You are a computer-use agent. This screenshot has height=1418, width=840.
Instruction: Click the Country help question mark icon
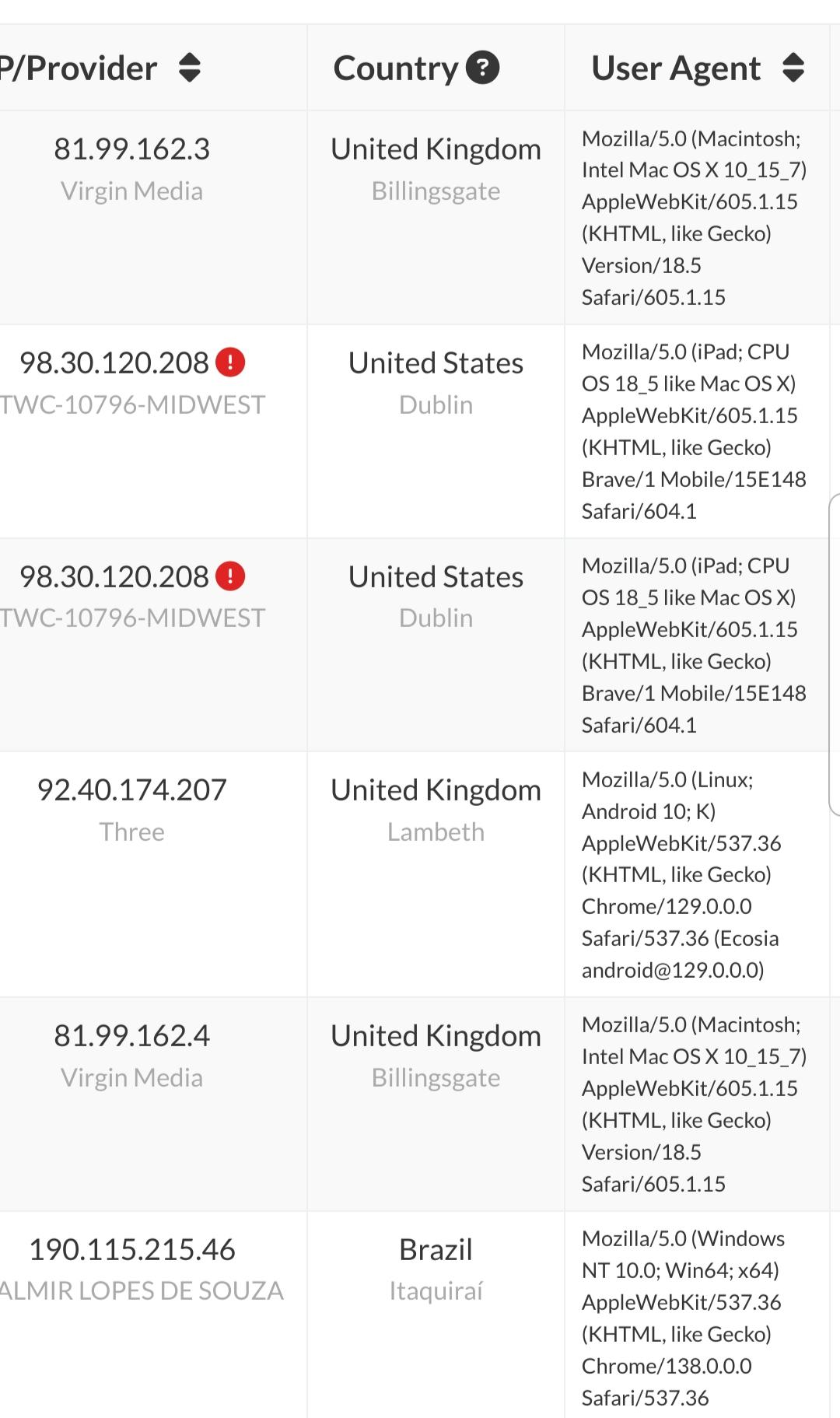(x=482, y=68)
